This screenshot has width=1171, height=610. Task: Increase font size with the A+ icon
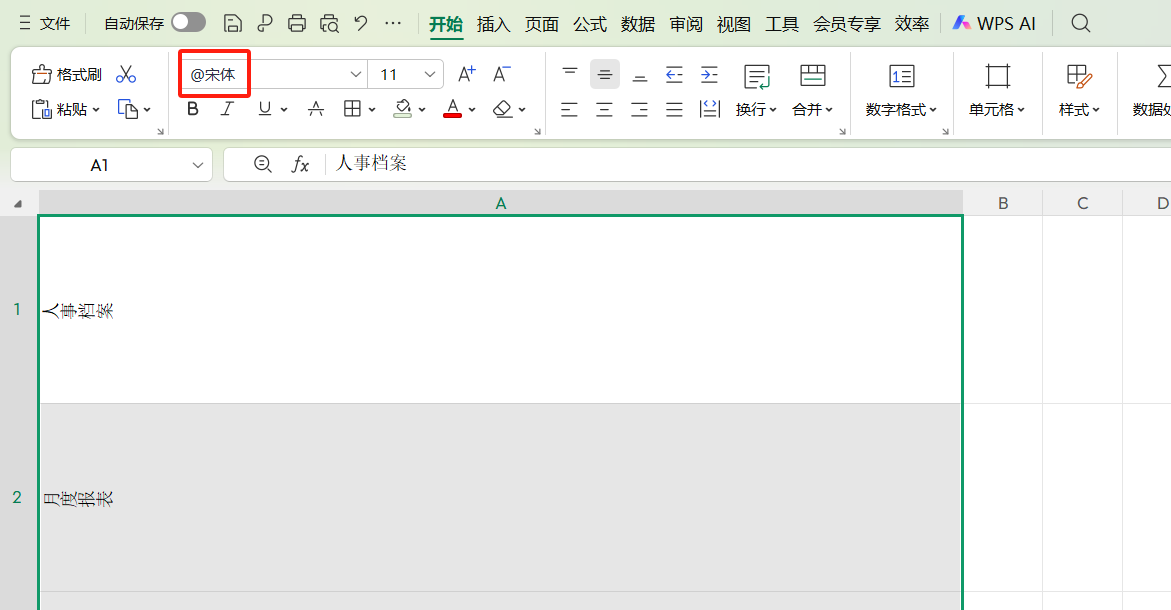tap(466, 74)
